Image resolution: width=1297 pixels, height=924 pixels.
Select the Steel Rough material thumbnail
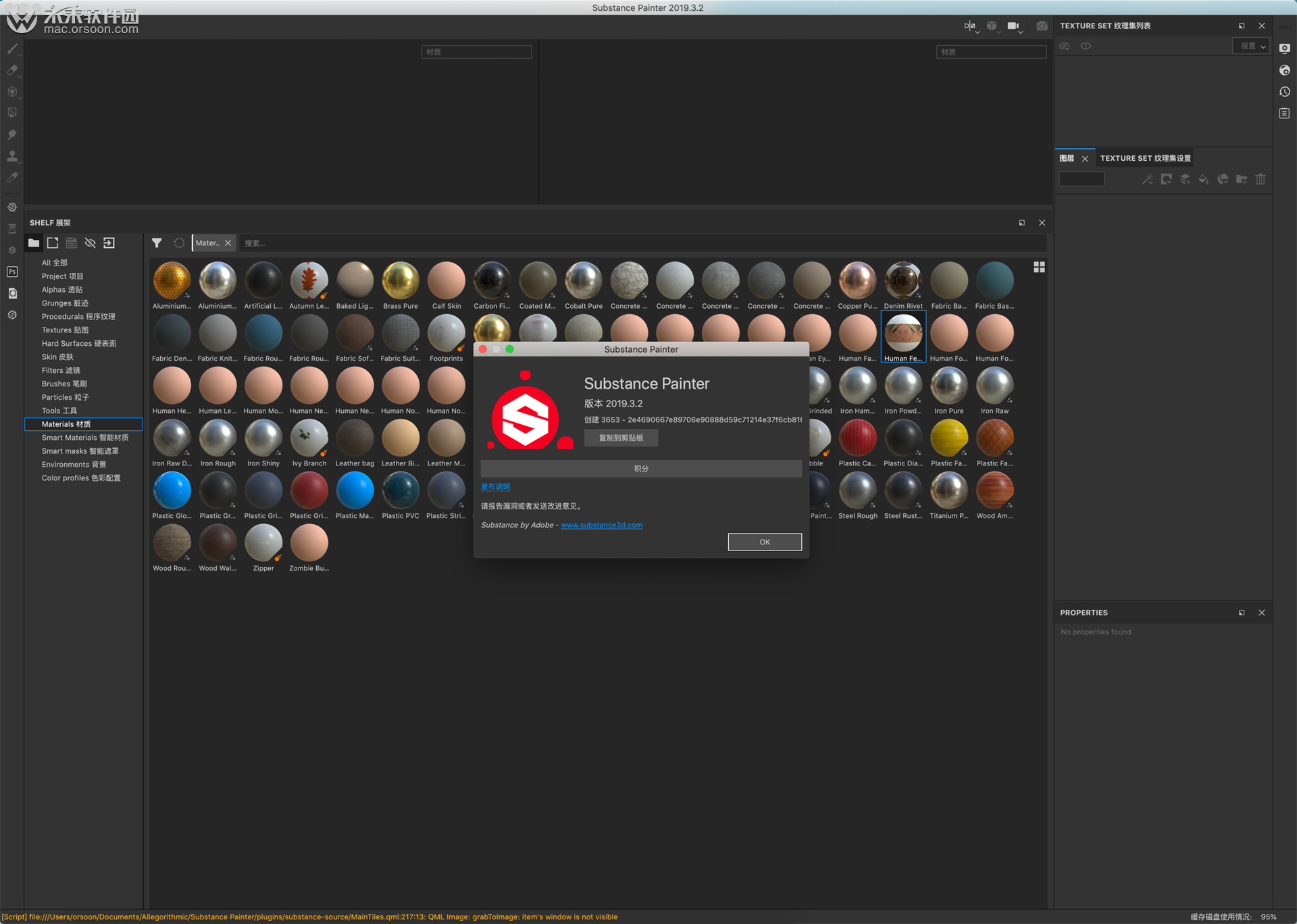tap(858, 495)
